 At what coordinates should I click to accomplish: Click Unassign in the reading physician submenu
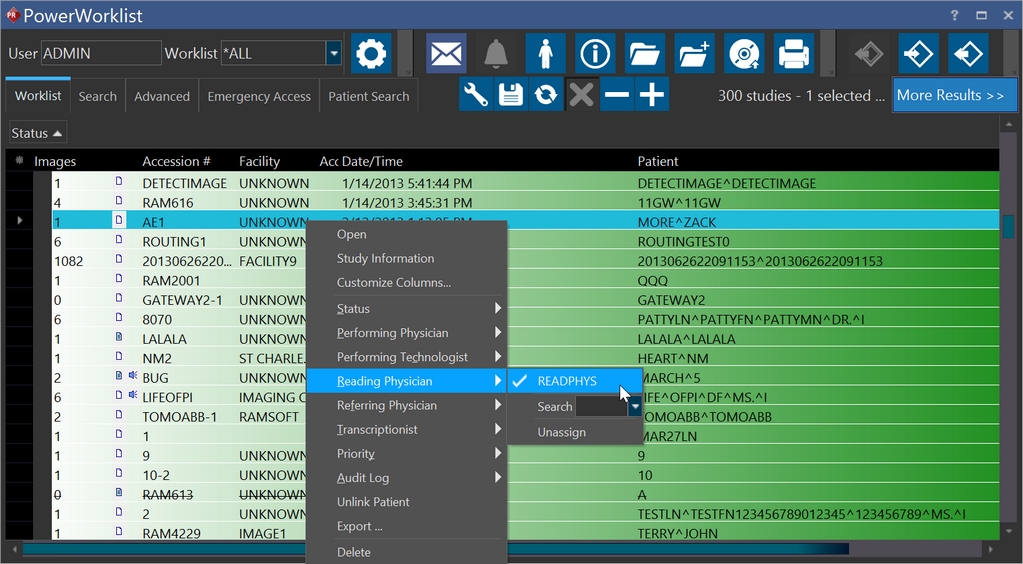(561, 432)
